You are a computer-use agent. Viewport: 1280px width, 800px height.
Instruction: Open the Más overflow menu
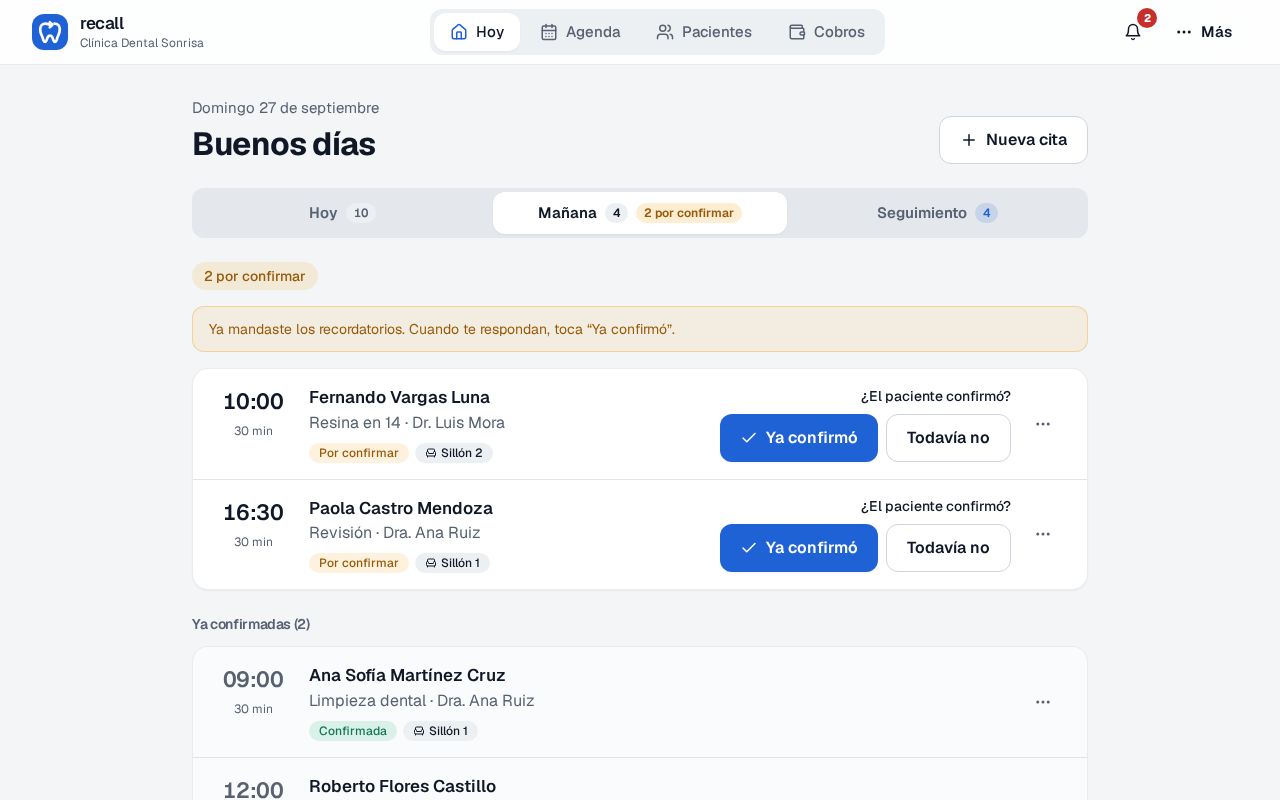1204,32
